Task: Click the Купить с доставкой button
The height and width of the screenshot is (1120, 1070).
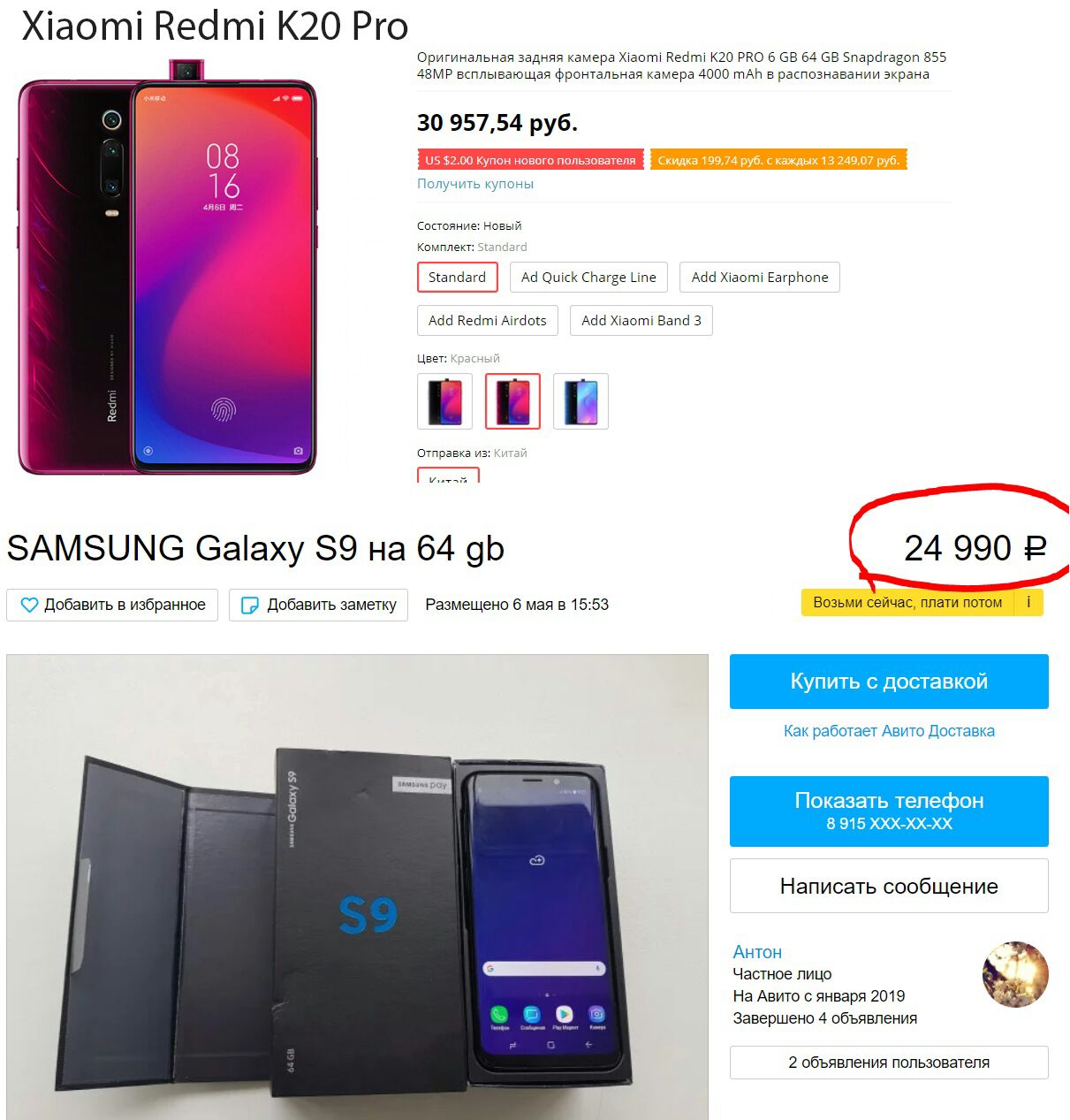Action: click(x=889, y=682)
